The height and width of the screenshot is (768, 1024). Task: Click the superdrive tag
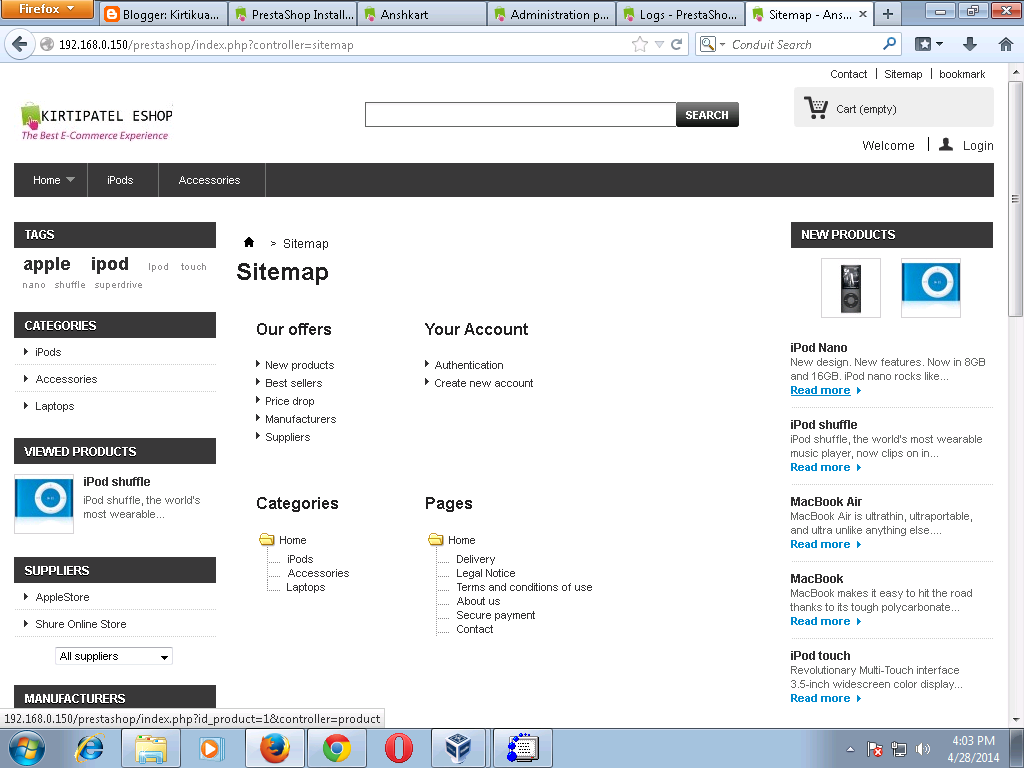click(x=118, y=285)
